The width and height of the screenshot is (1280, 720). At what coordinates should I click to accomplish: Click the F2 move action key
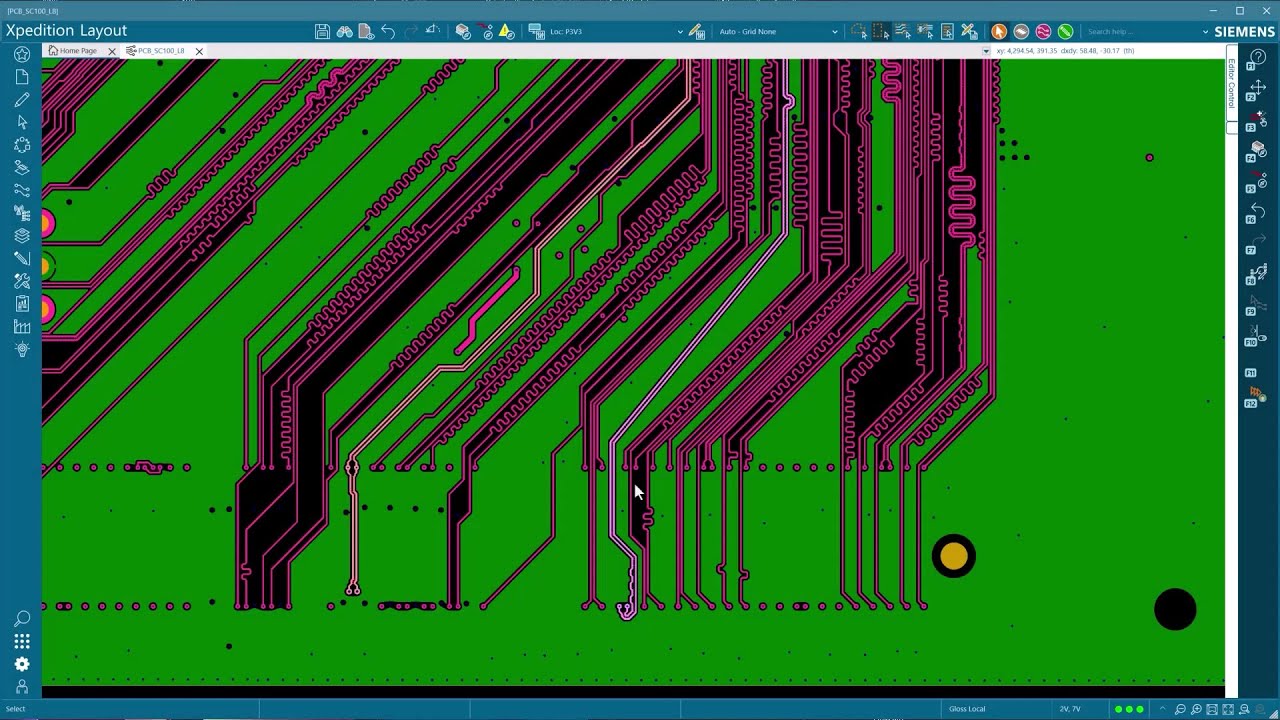tap(1258, 90)
